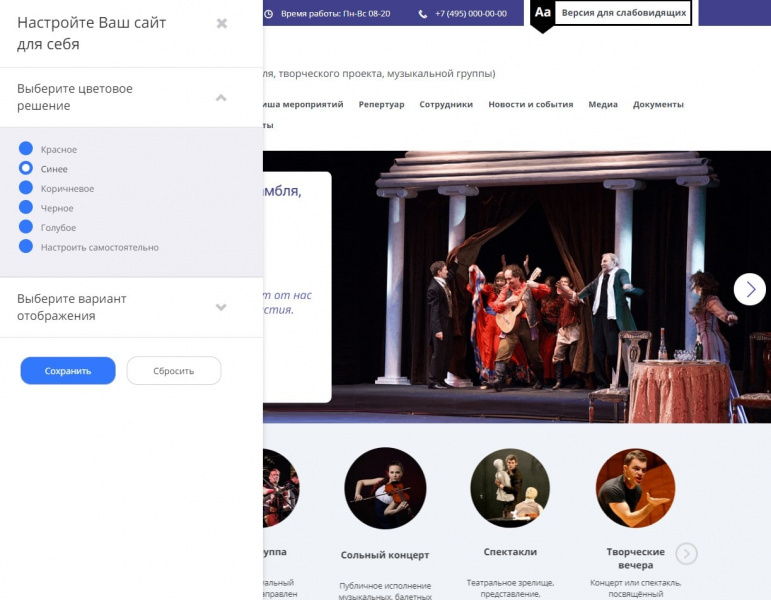Collapse the color scheme section
Screen dimensions: 771x600
(221, 97)
